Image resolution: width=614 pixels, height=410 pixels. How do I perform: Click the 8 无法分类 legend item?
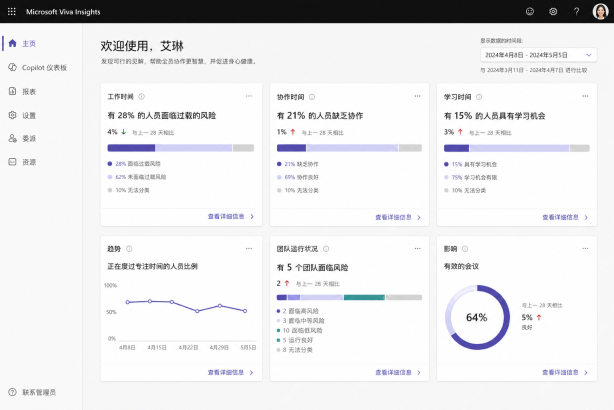point(294,350)
